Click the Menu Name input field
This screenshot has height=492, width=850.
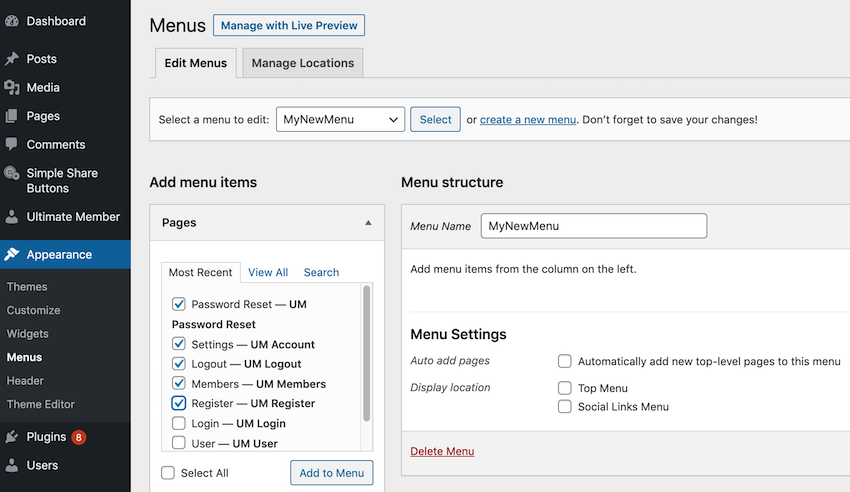[x=594, y=226]
